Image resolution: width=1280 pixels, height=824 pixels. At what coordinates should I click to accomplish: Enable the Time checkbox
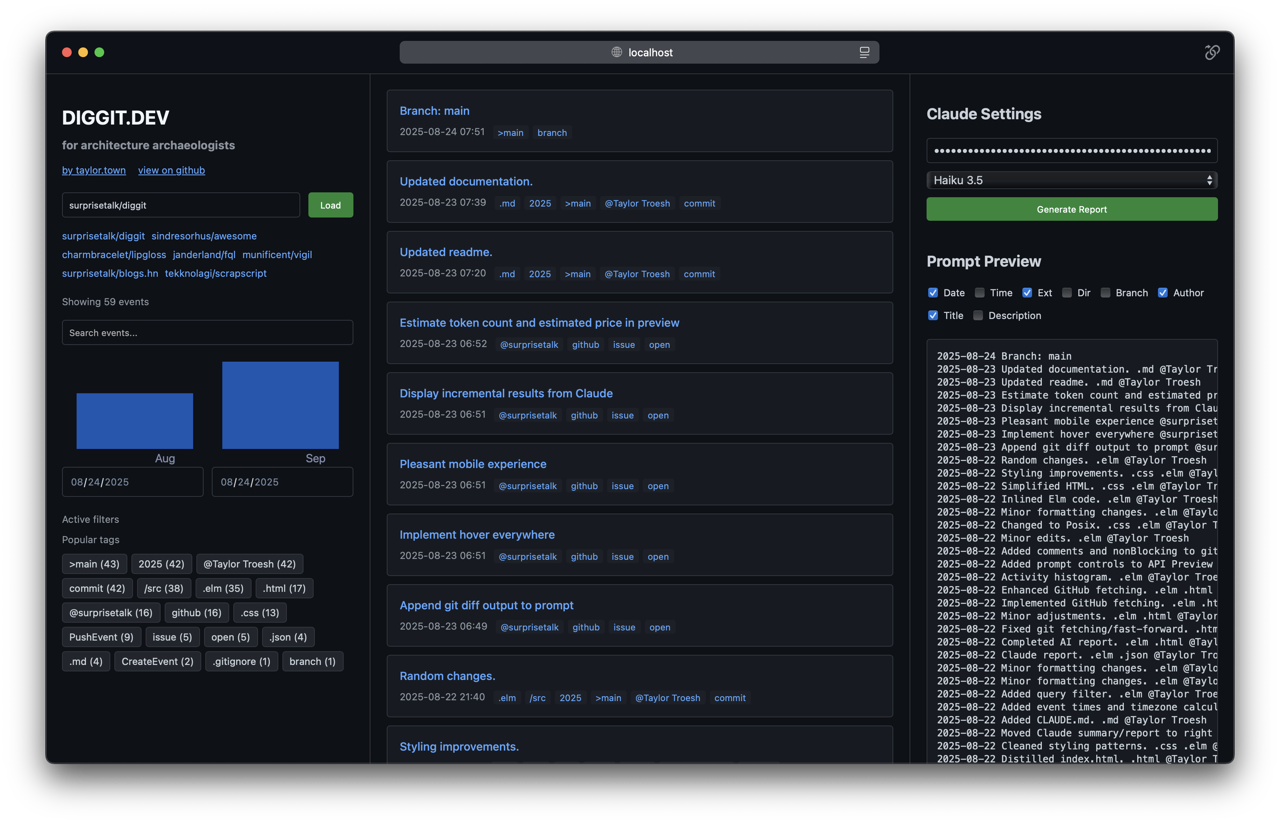[x=980, y=293]
